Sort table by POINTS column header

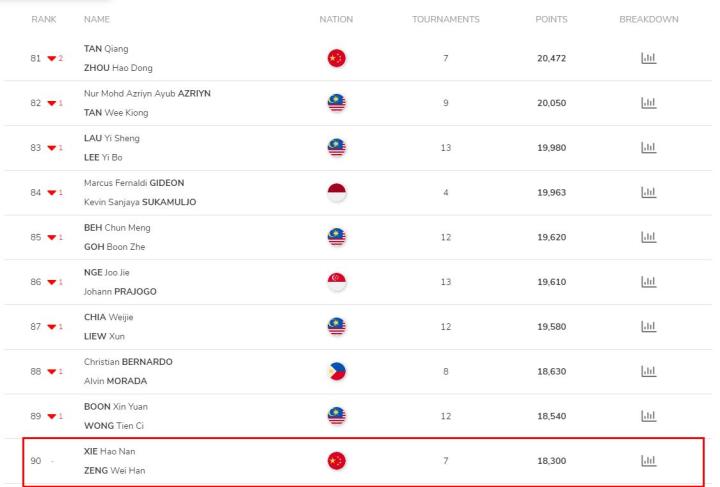click(551, 19)
